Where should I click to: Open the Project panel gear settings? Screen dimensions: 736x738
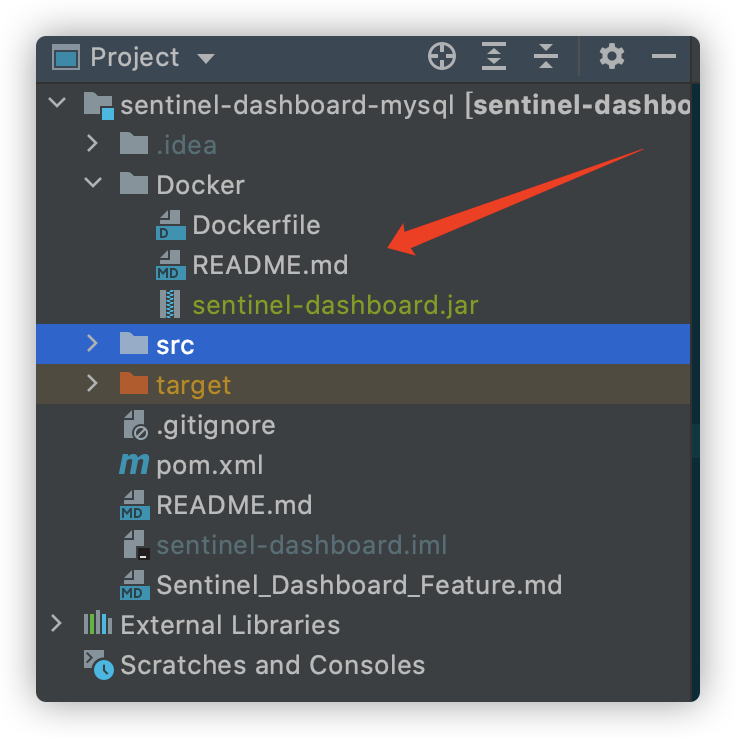click(611, 57)
